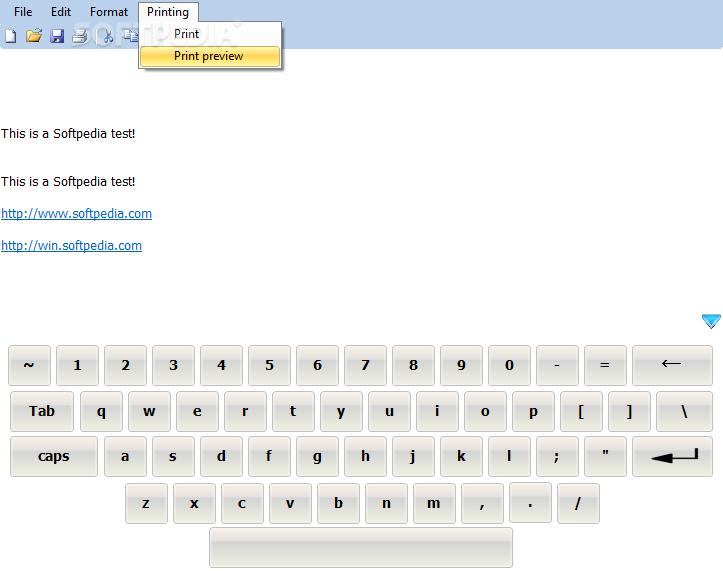The width and height of the screenshot is (723, 571).
Task: Tap the b key
Action: pos(338,504)
